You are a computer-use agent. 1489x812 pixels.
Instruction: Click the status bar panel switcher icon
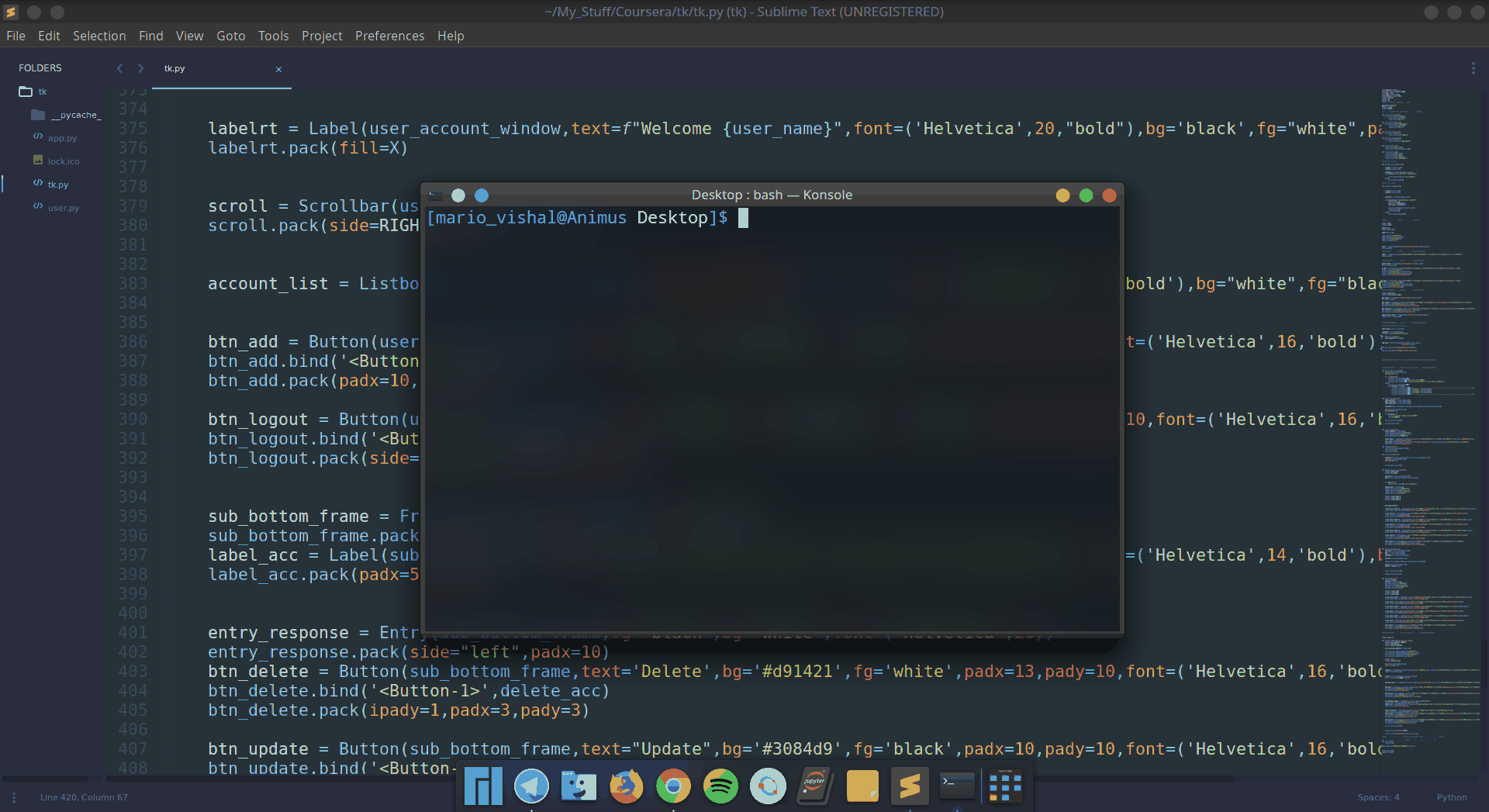point(14,797)
